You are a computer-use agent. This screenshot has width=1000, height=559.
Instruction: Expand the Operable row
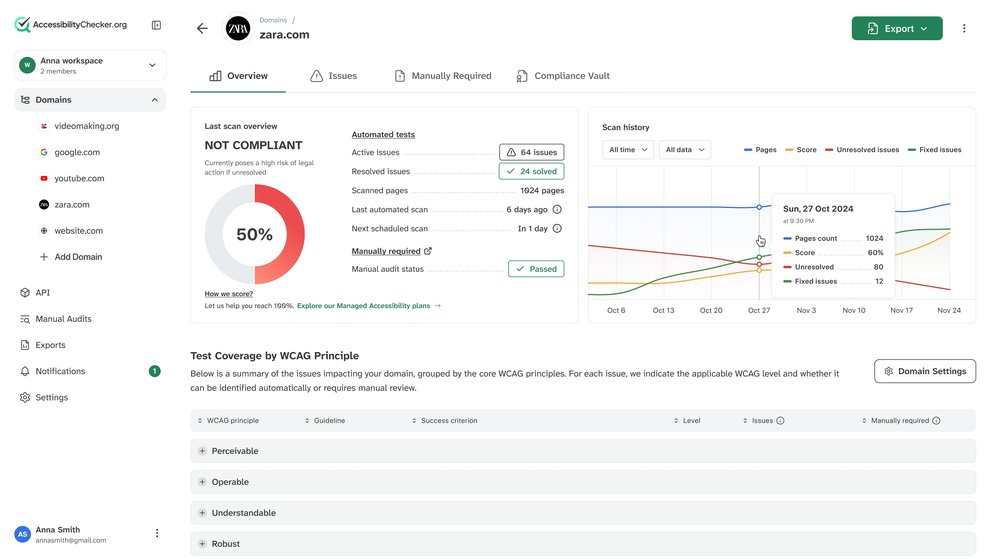[x=583, y=481]
